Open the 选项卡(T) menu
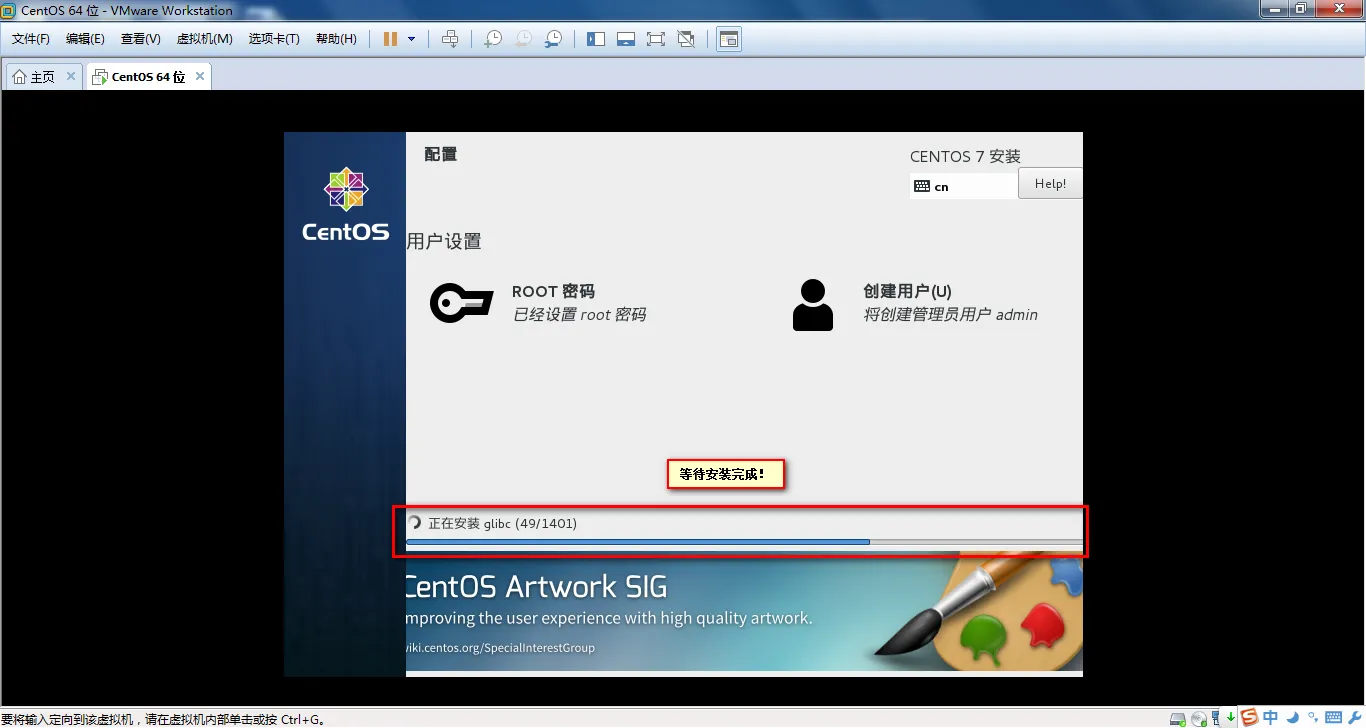The height and width of the screenshot is (728, 1366). (274, 39)
